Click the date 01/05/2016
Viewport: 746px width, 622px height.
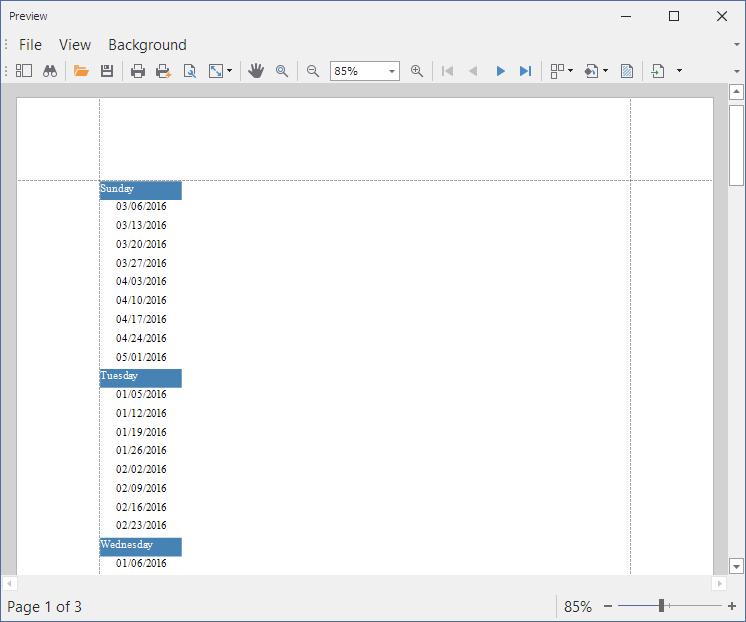(x=141, y=394)
